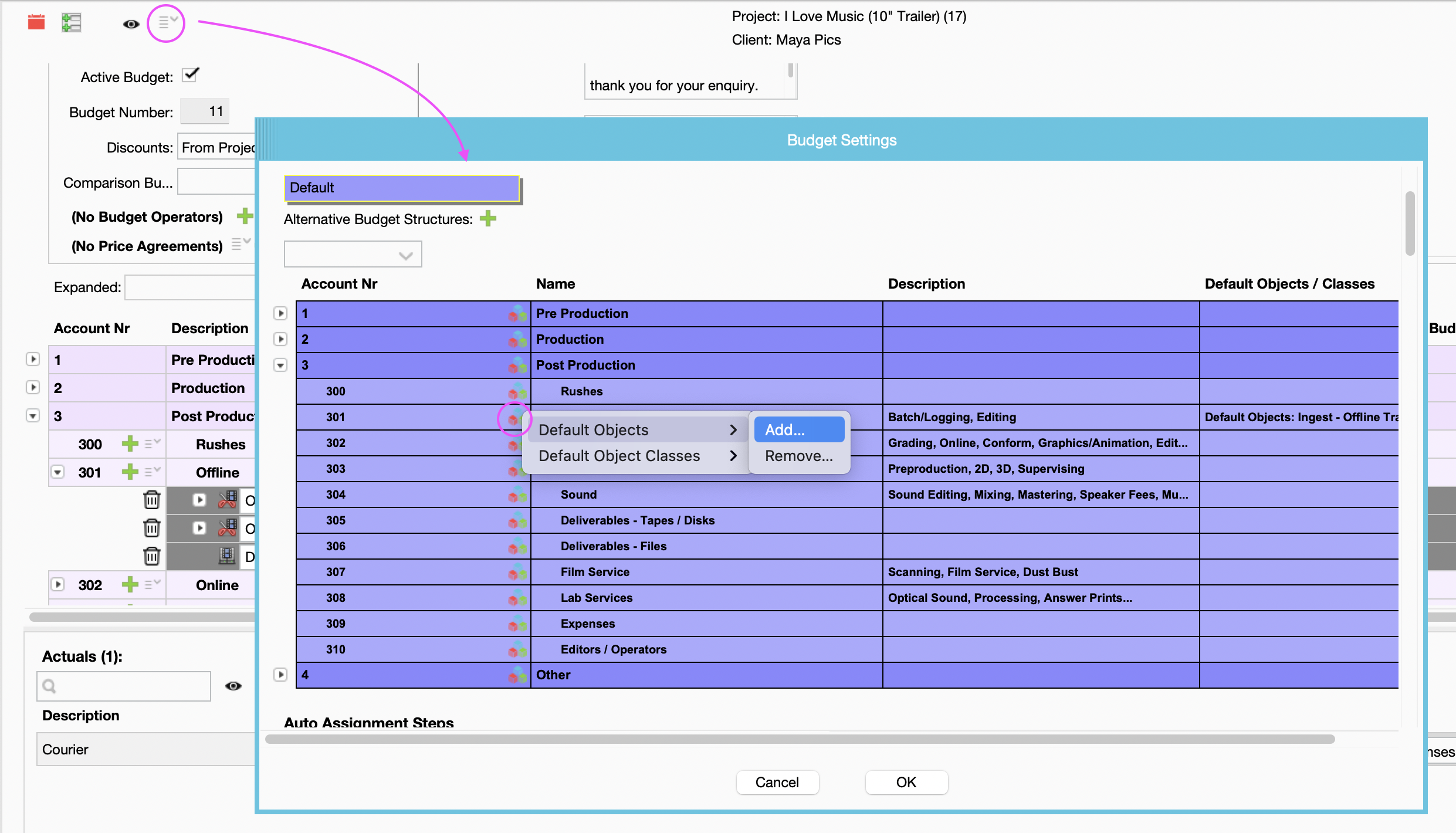Click objects icon for 300 Rushes row
1456x833 pixels.
[x=517, y=391]
